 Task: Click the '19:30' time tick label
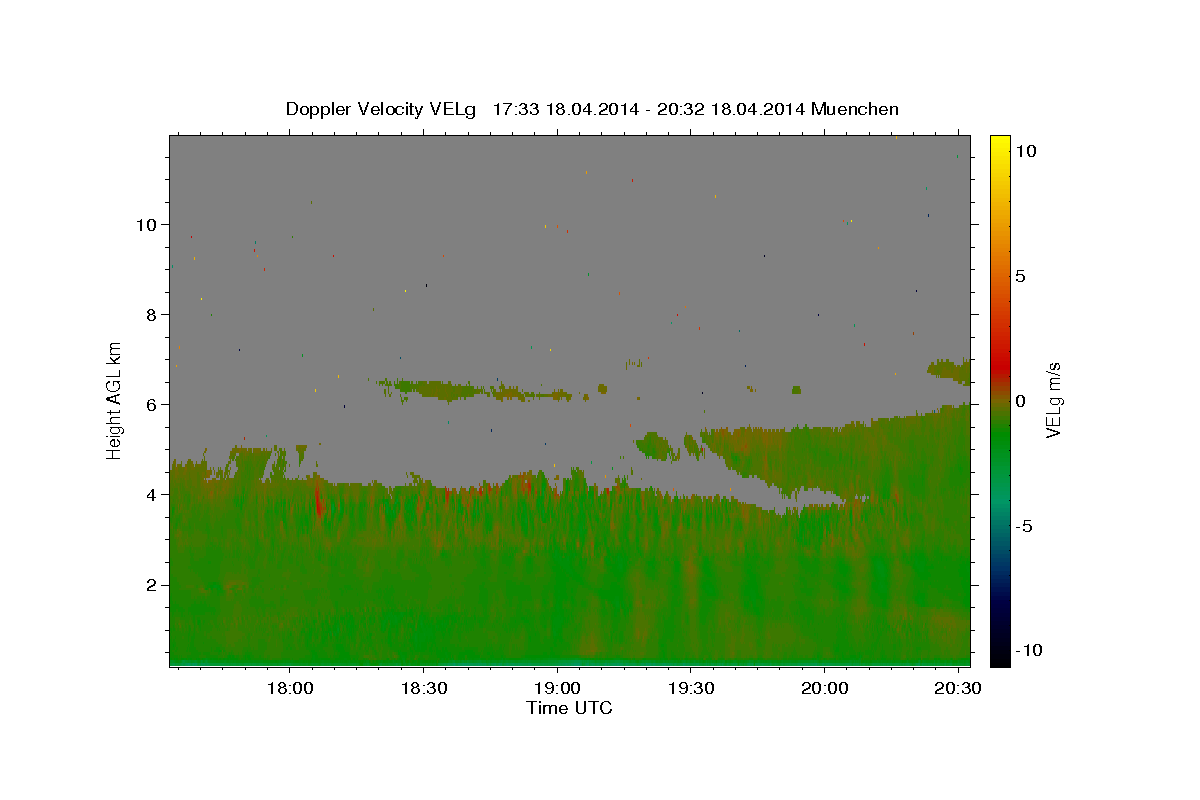[691, 689]
